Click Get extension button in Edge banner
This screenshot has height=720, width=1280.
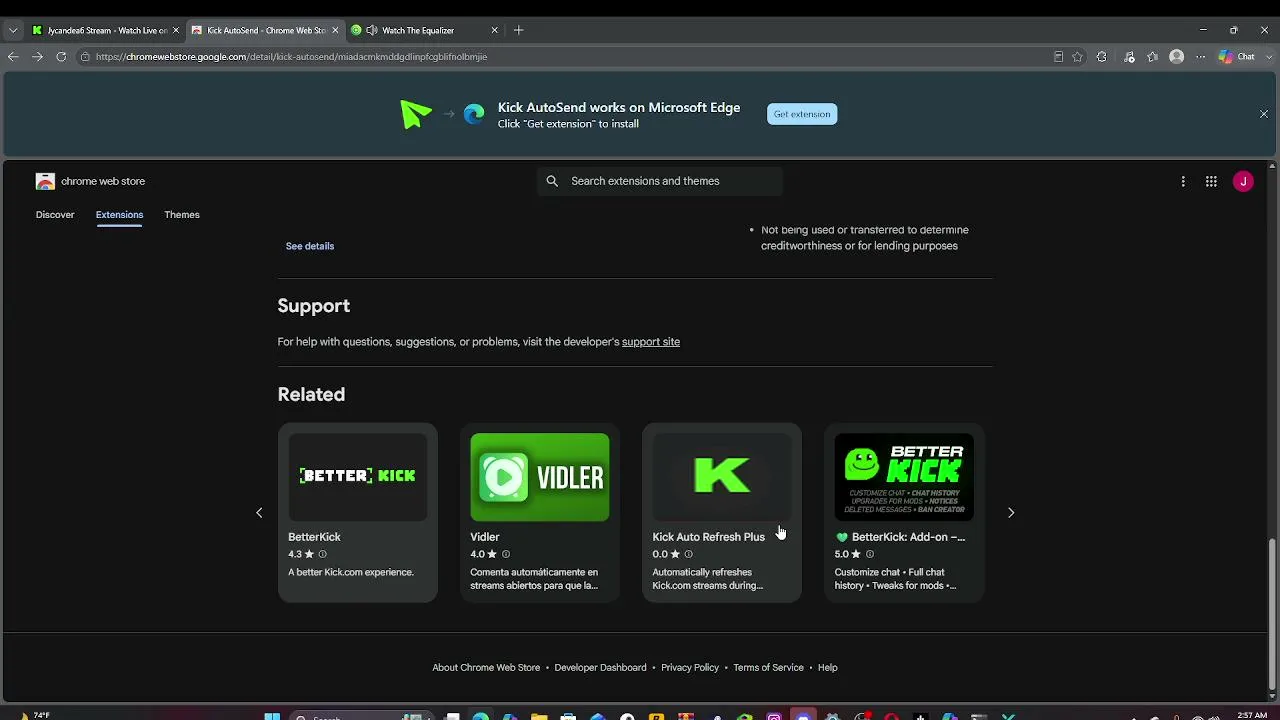pos(802,114)
